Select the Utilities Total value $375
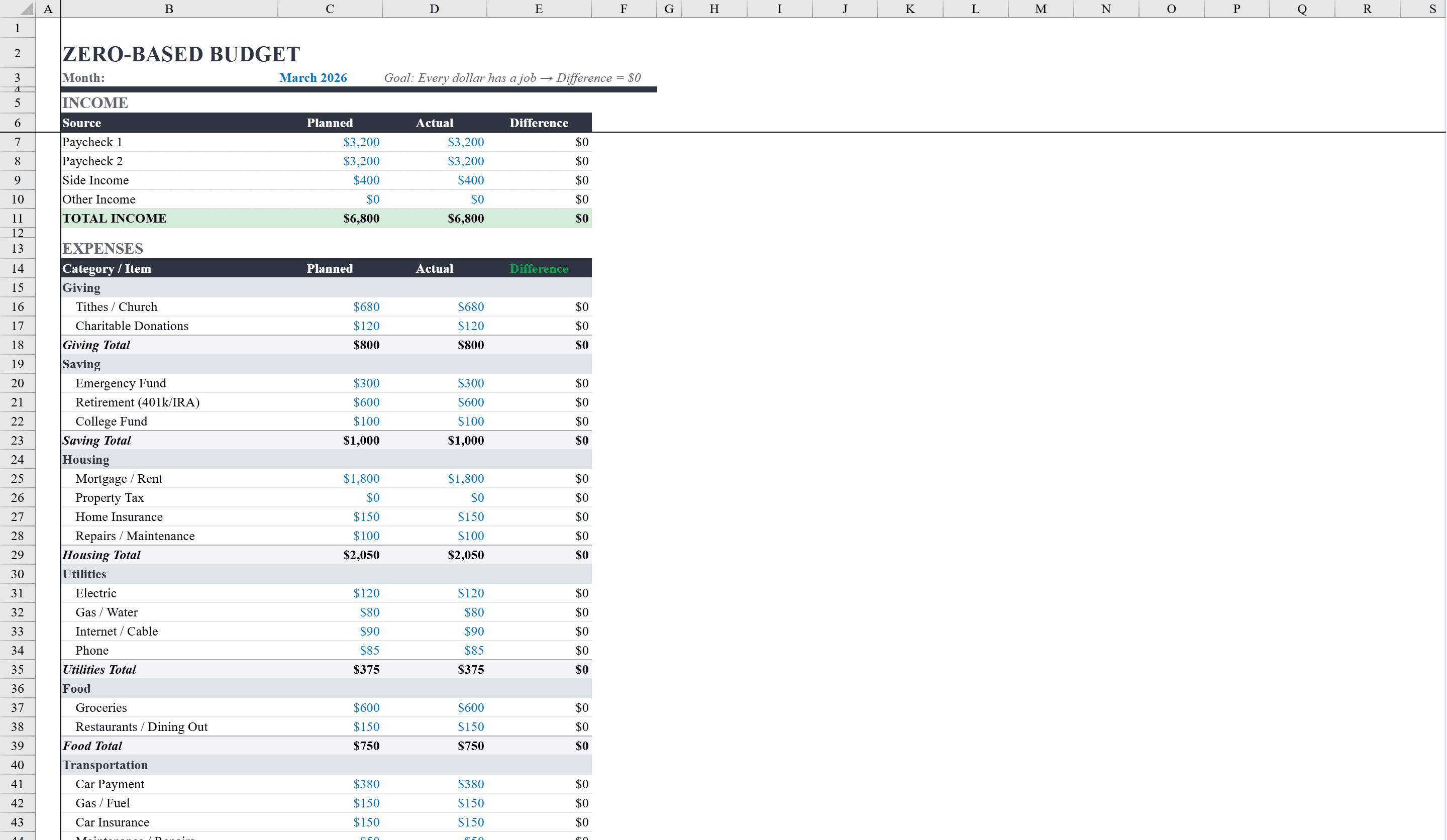 click(367, 670)
